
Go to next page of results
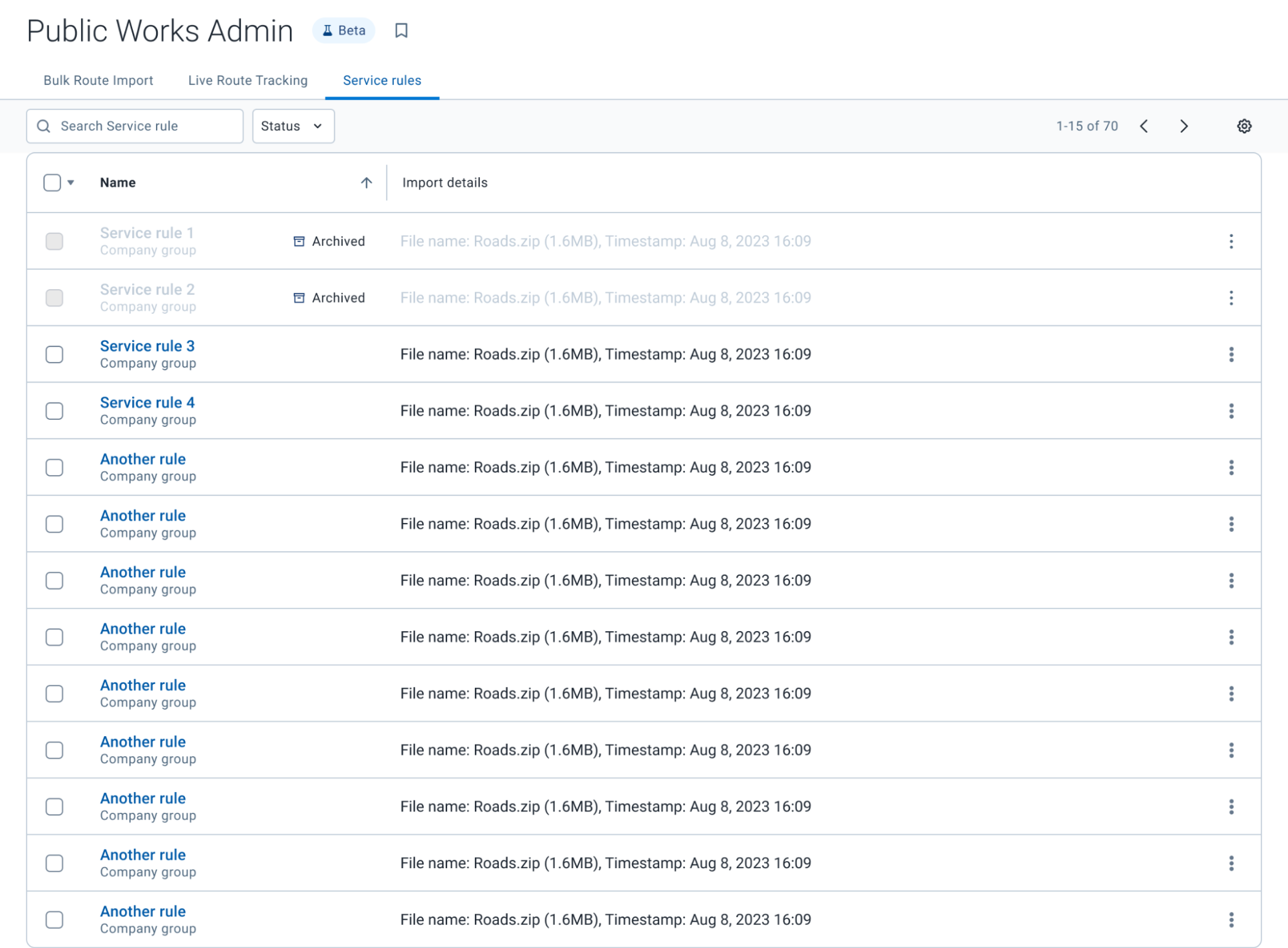(1184, 126)
